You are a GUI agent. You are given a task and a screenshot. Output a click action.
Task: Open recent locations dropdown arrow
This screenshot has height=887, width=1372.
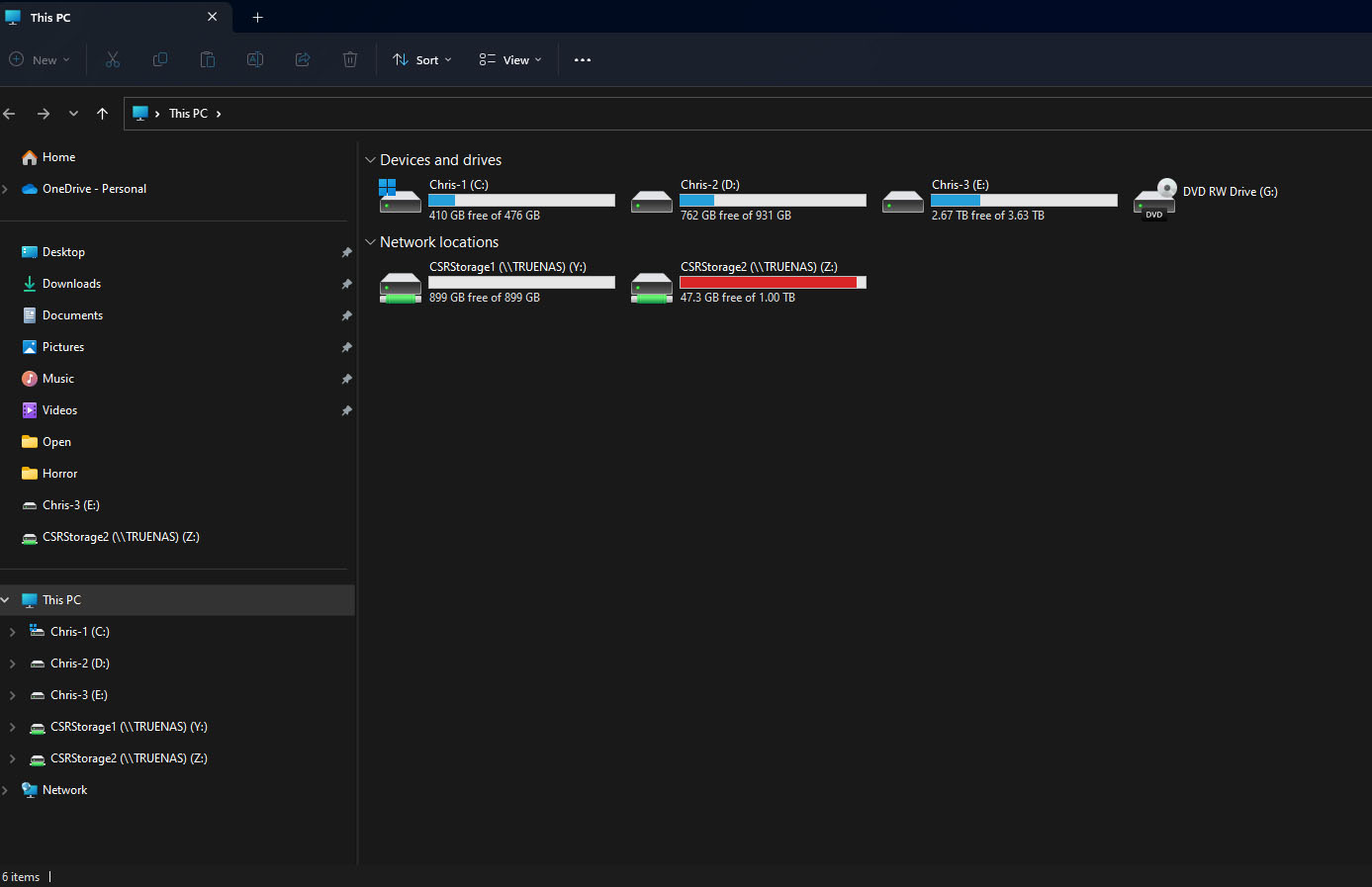click(x=73, y=114)
